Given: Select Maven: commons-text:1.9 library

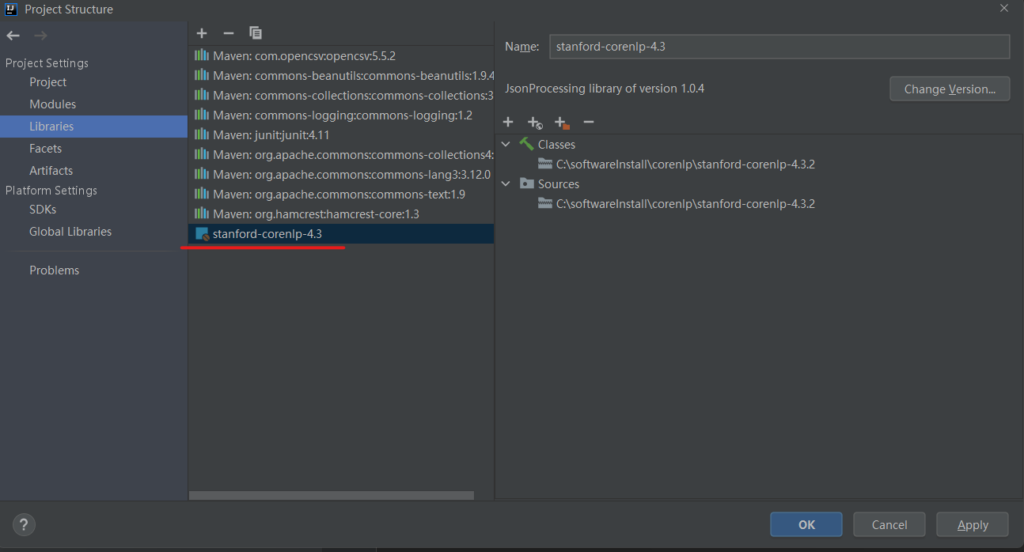Looking at the screenshot, I should point(341,194).
